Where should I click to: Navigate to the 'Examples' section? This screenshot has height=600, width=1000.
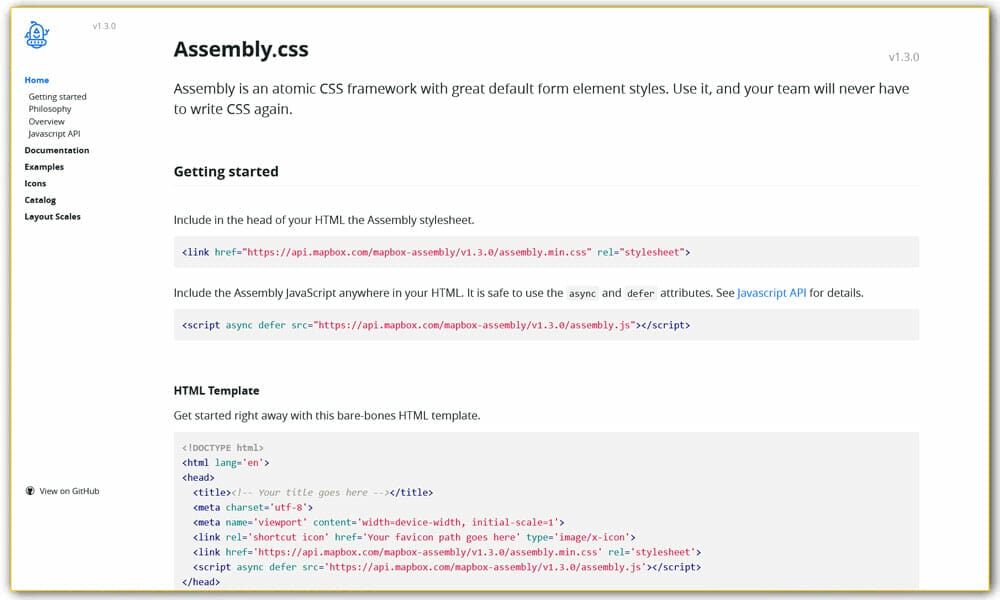44,167
